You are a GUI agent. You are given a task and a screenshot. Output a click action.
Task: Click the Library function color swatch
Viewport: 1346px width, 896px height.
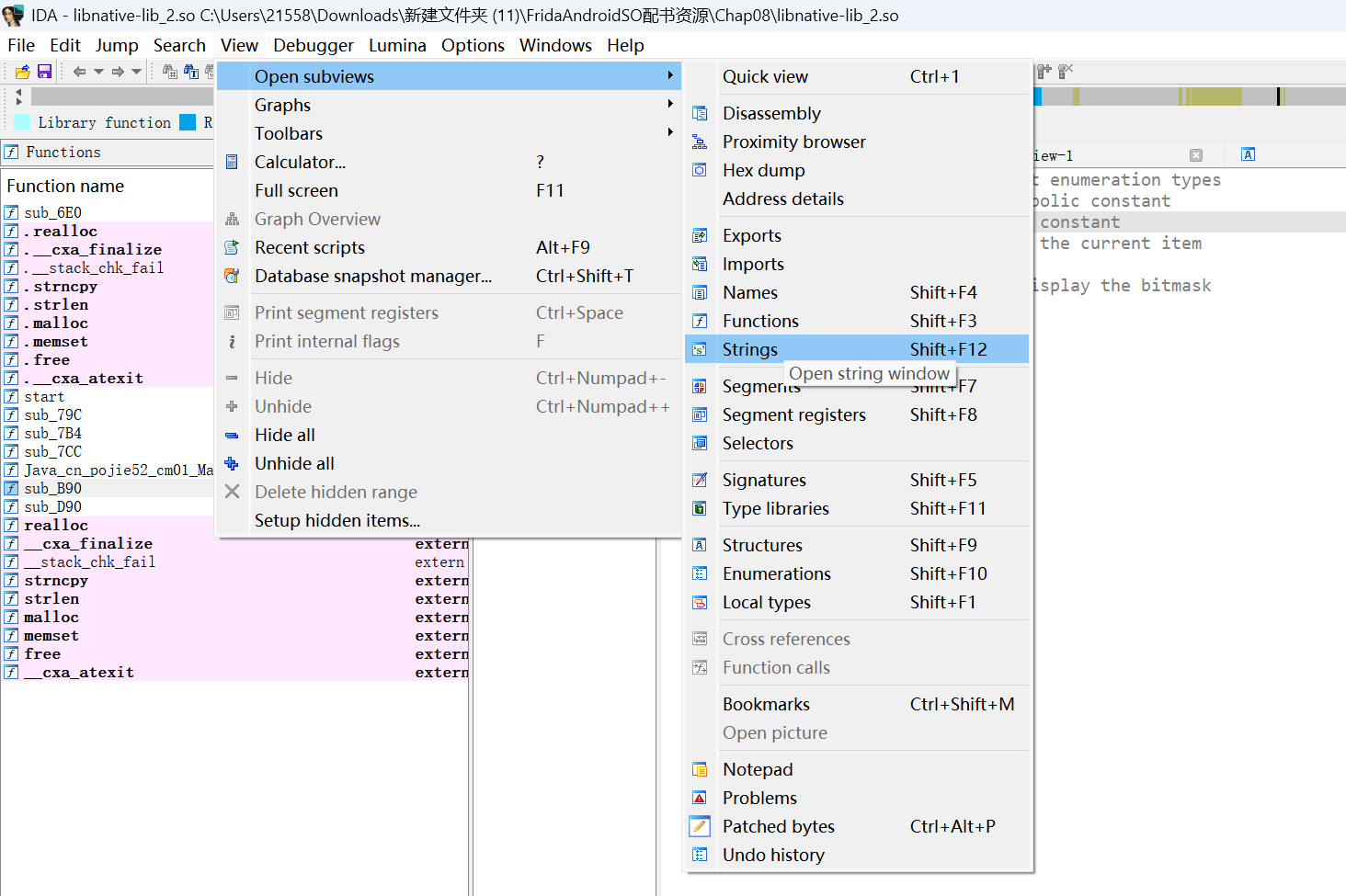(22, 122)
